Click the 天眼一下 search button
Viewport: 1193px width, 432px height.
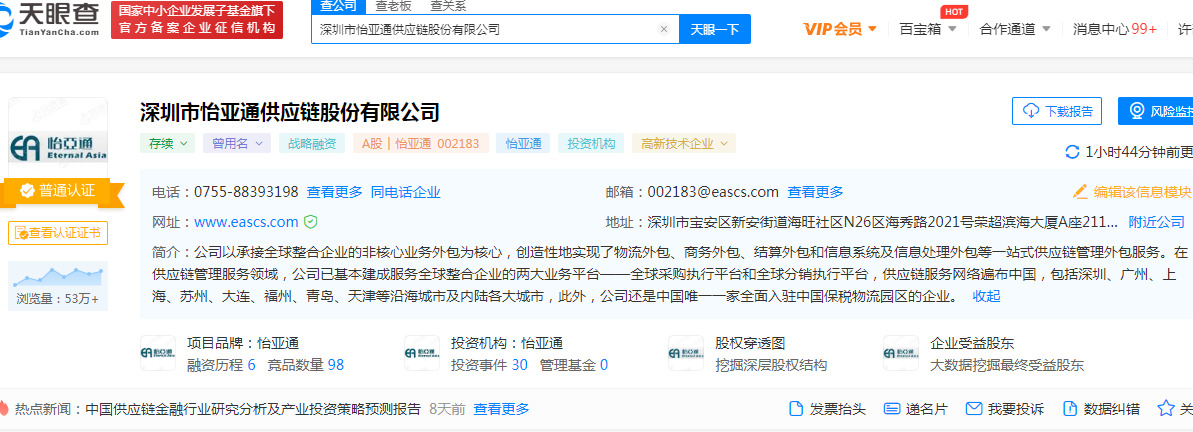(x=714, y=29)
